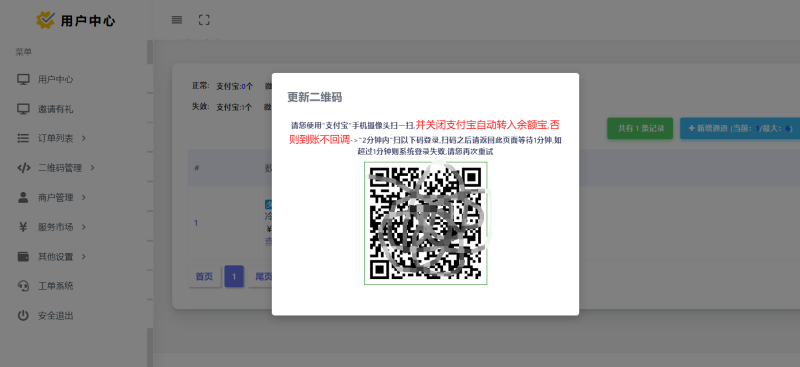Click the 更新二维码 dialog title
800x367 pixels.
click(x=314, y=97)
